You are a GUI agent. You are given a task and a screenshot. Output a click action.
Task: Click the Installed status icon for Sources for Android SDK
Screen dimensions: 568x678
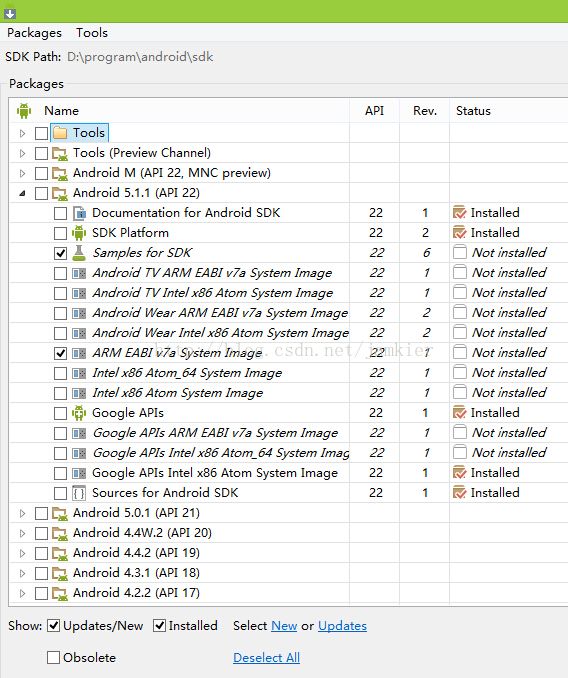point(460,493)
